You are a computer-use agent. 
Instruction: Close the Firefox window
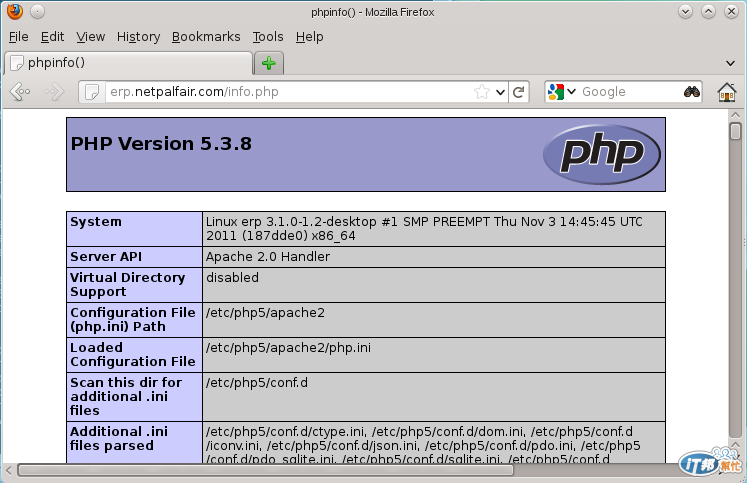coord(731,11)
